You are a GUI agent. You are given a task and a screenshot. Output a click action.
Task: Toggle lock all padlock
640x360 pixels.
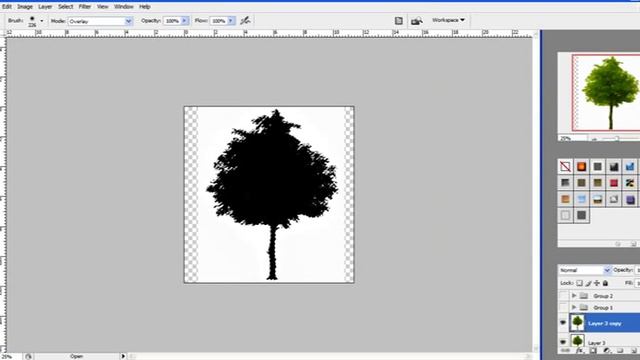(x=605, y=283)
